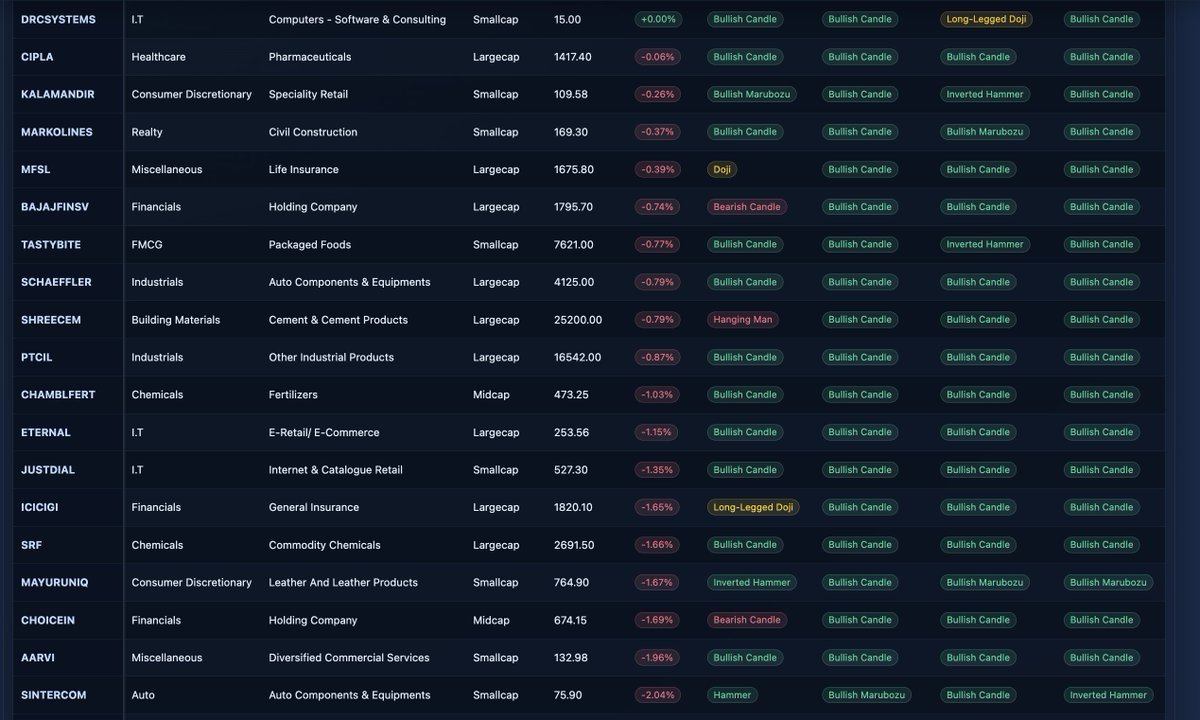
Task: Open the DRCSYSTEMS stock symbol
Action: (58, 19)
